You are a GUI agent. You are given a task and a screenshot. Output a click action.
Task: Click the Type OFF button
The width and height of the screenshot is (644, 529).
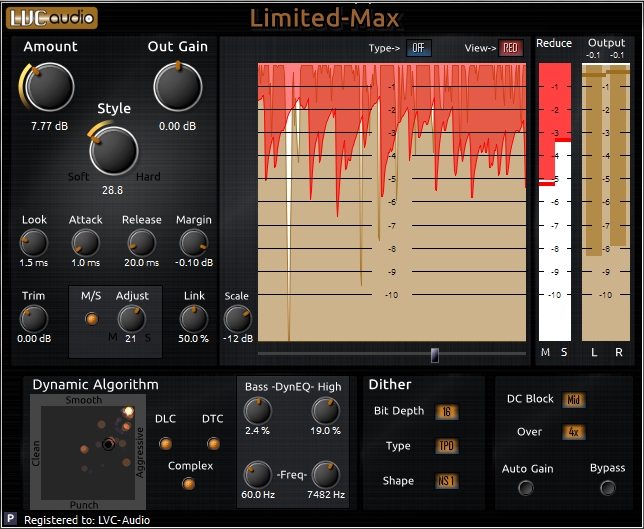pos(419,48)
